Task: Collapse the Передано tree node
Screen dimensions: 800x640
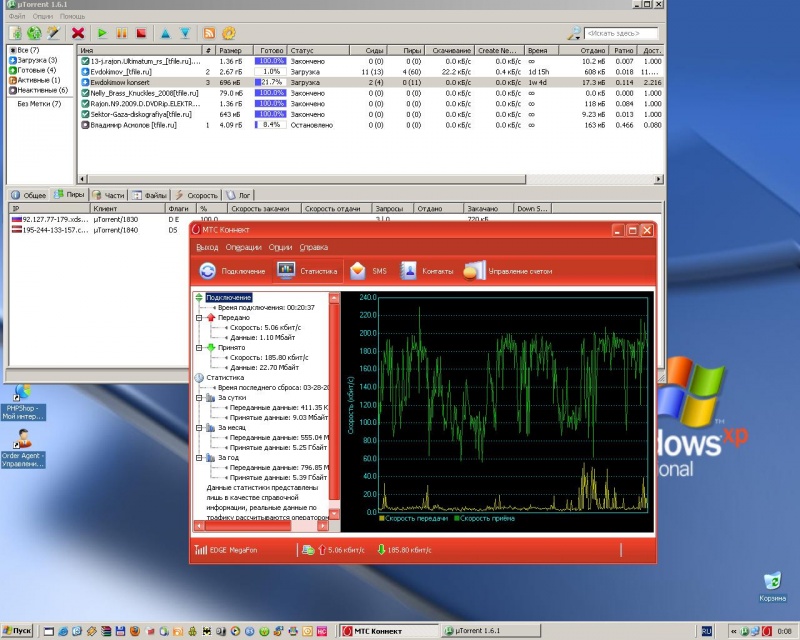Action: pyautogui.click(x=200, y=317)
